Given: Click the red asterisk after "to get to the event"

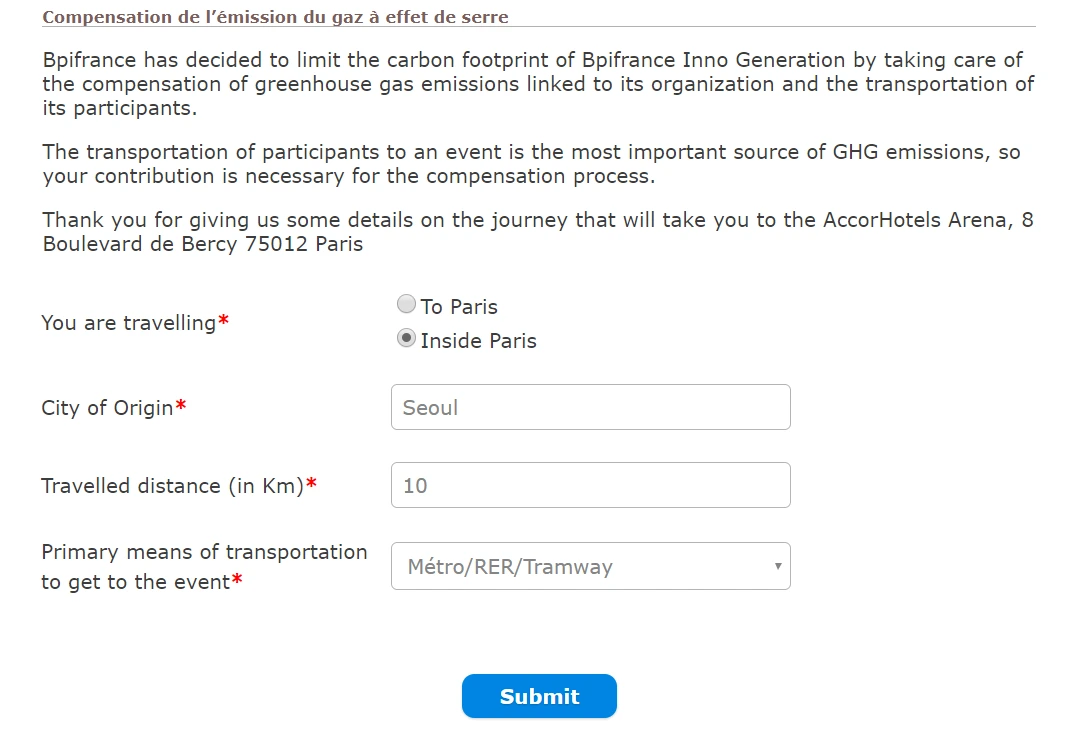Looking at the screenshot, I should click(x=237, y=581).
